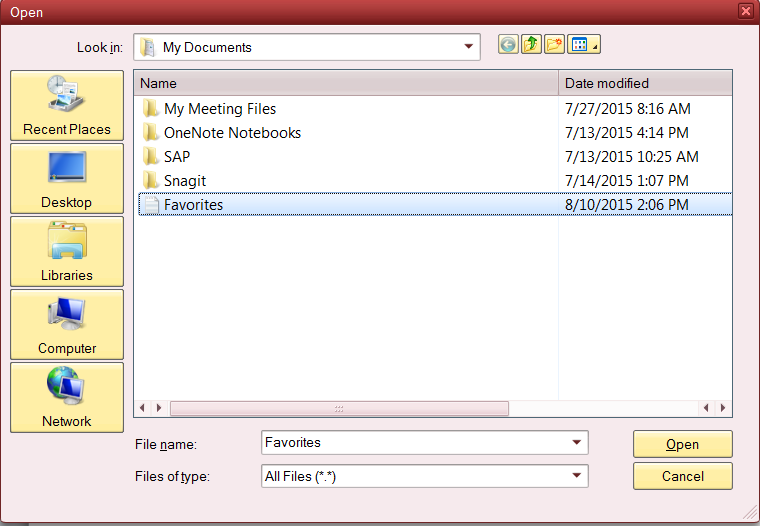This screenshot has width=760, height=526.
Task: Click the horizontal scrollbar in file list
Action: [339, 408]
